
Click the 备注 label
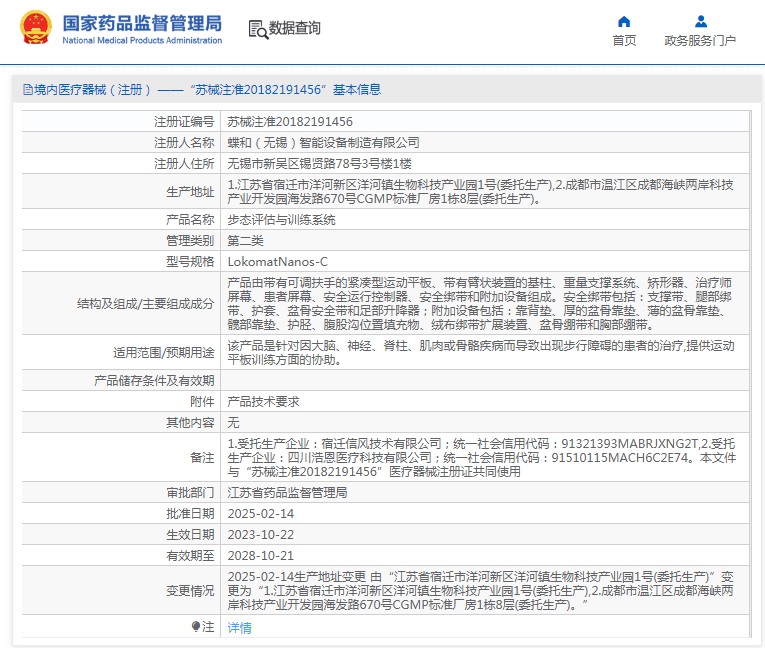202,458
